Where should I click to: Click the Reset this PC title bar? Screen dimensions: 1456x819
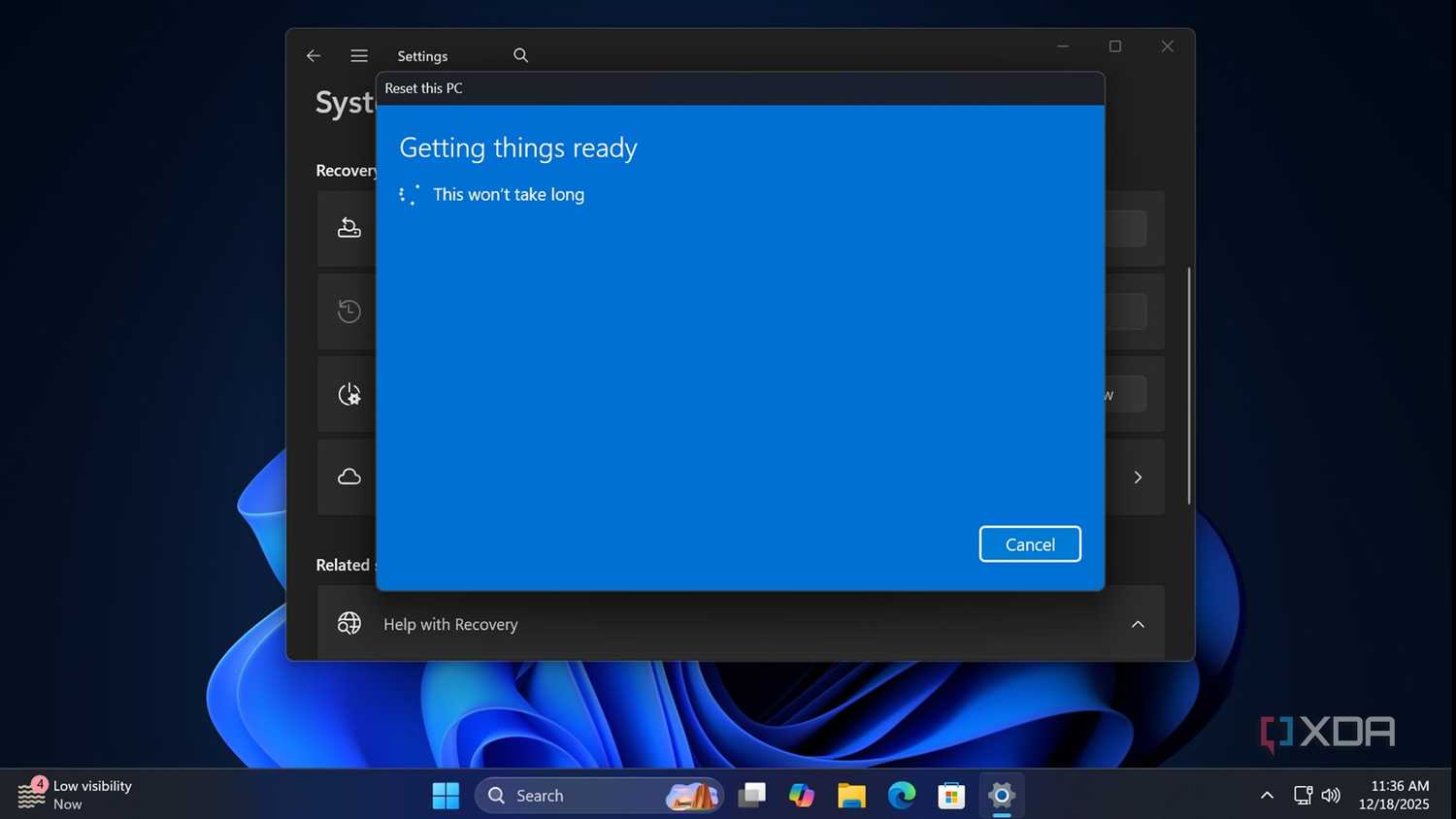[740, 88]
